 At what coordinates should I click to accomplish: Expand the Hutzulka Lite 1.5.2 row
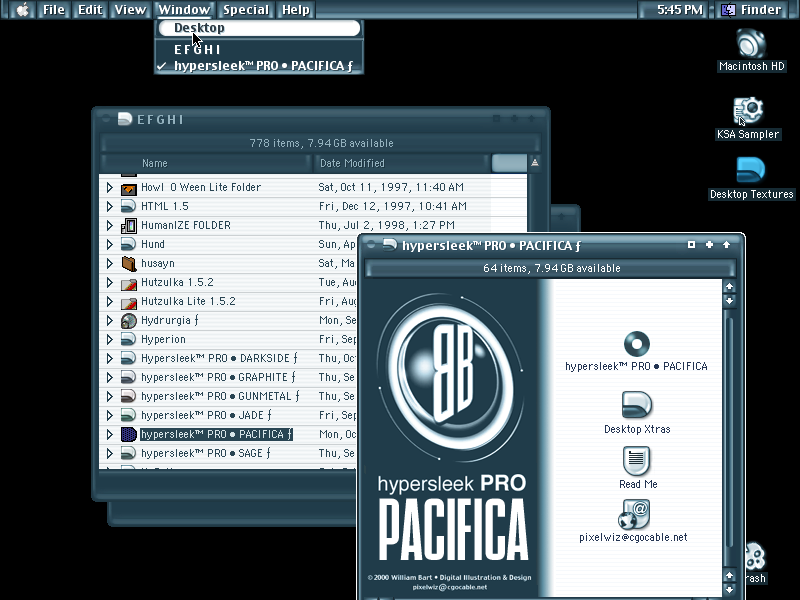[x=109, y=301]
